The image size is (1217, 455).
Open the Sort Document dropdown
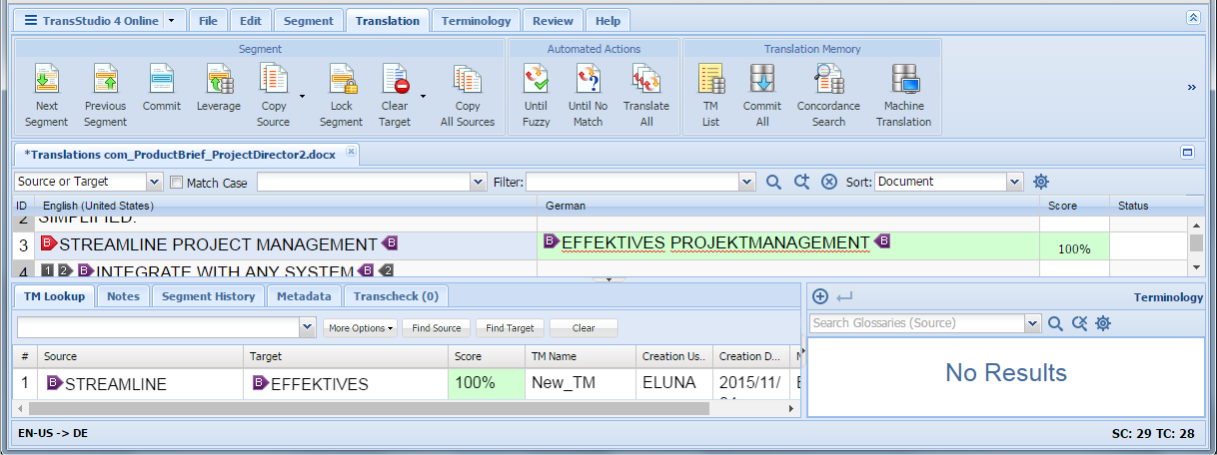1015,182
